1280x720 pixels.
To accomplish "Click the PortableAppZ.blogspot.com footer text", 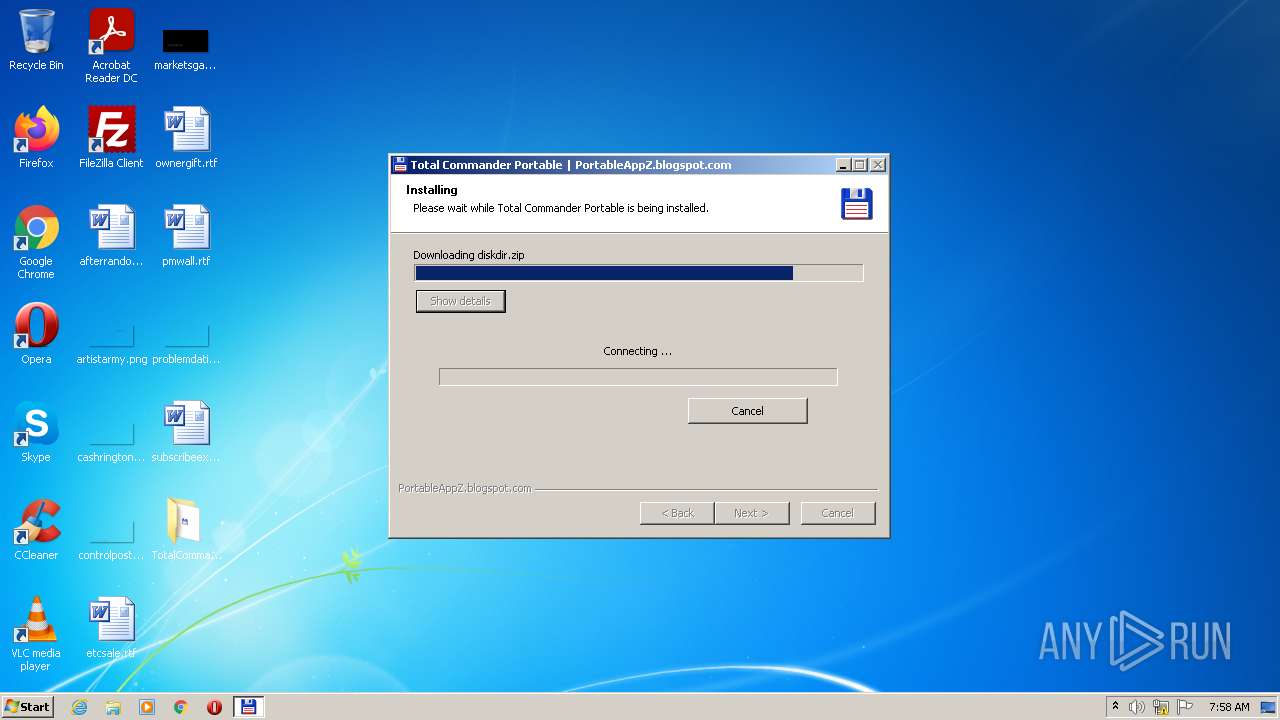I will tap(465, 488).
